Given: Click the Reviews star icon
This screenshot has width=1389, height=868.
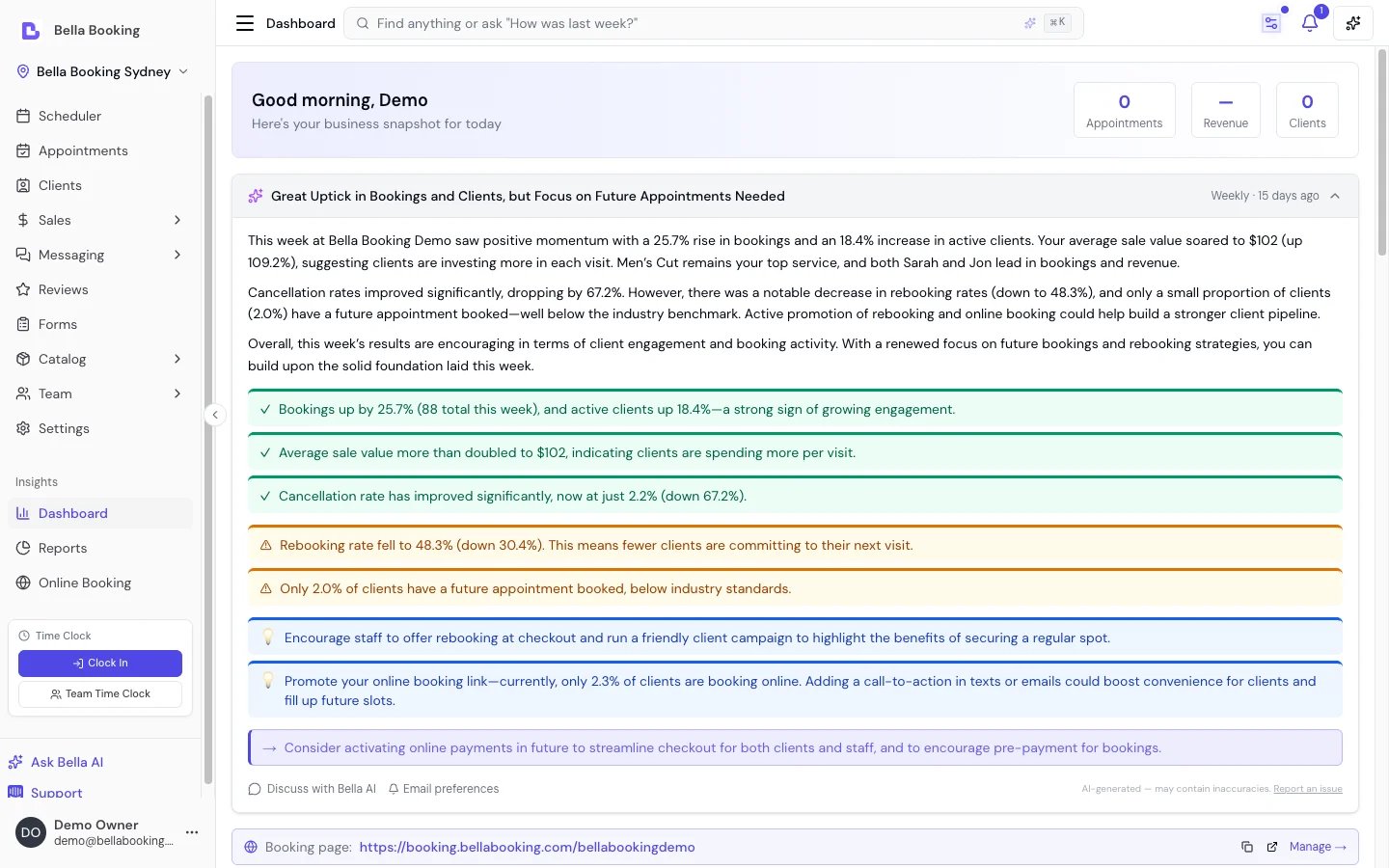Looking at the screenshot, I should pos(23,289).
